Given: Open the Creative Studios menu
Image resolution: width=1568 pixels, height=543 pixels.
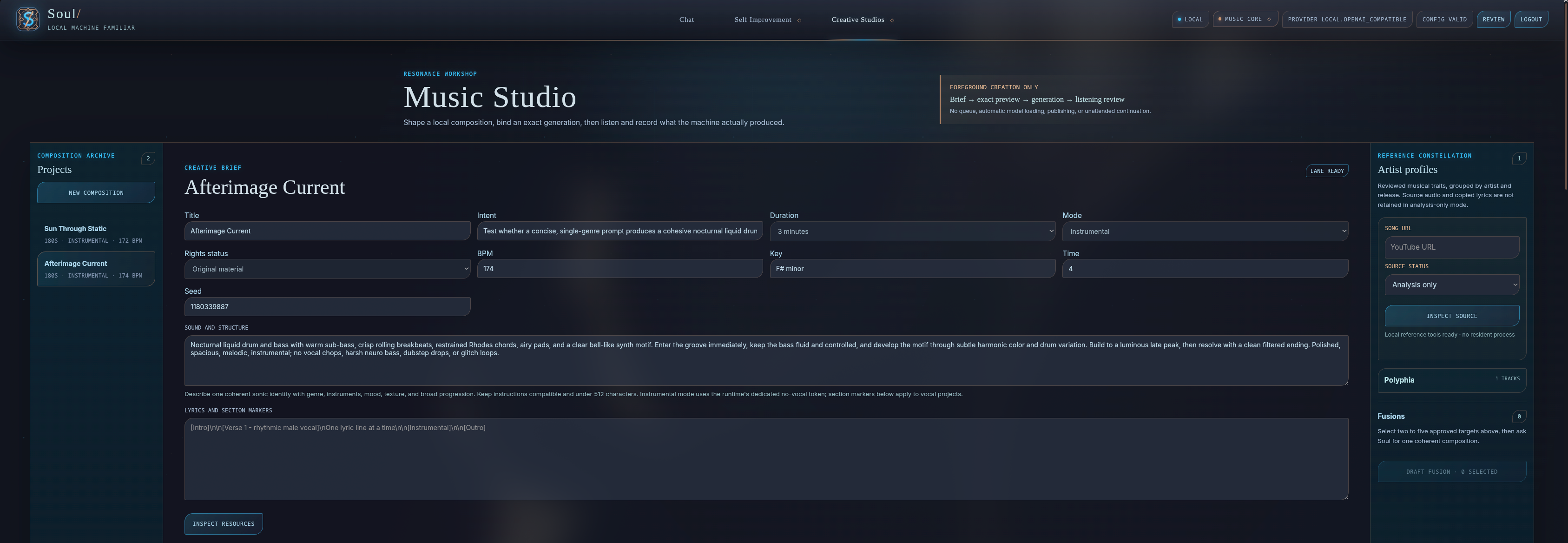Looking at the screenshot, I should tap(862, 20).
